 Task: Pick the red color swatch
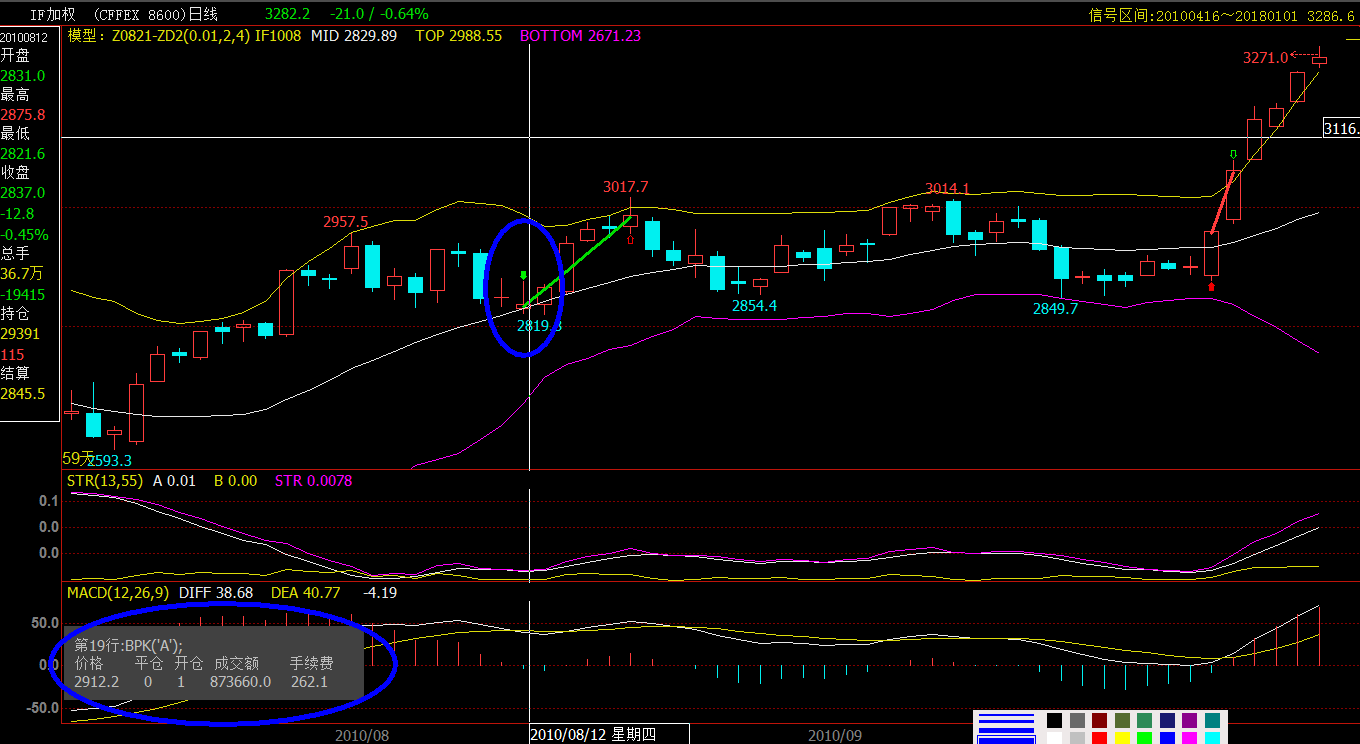[1099, 738]
